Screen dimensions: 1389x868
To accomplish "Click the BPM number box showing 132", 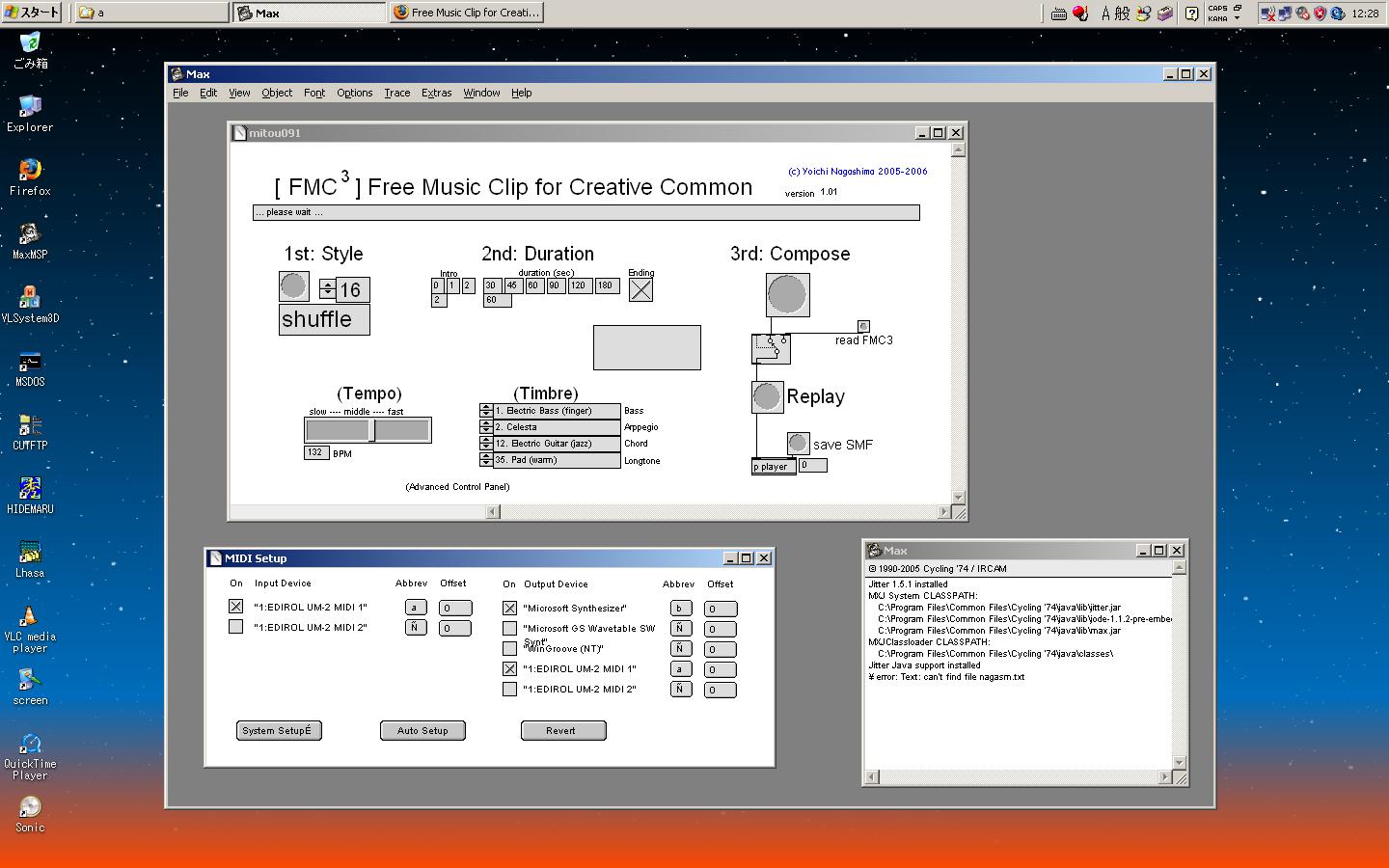I will [x=316, y=452].
